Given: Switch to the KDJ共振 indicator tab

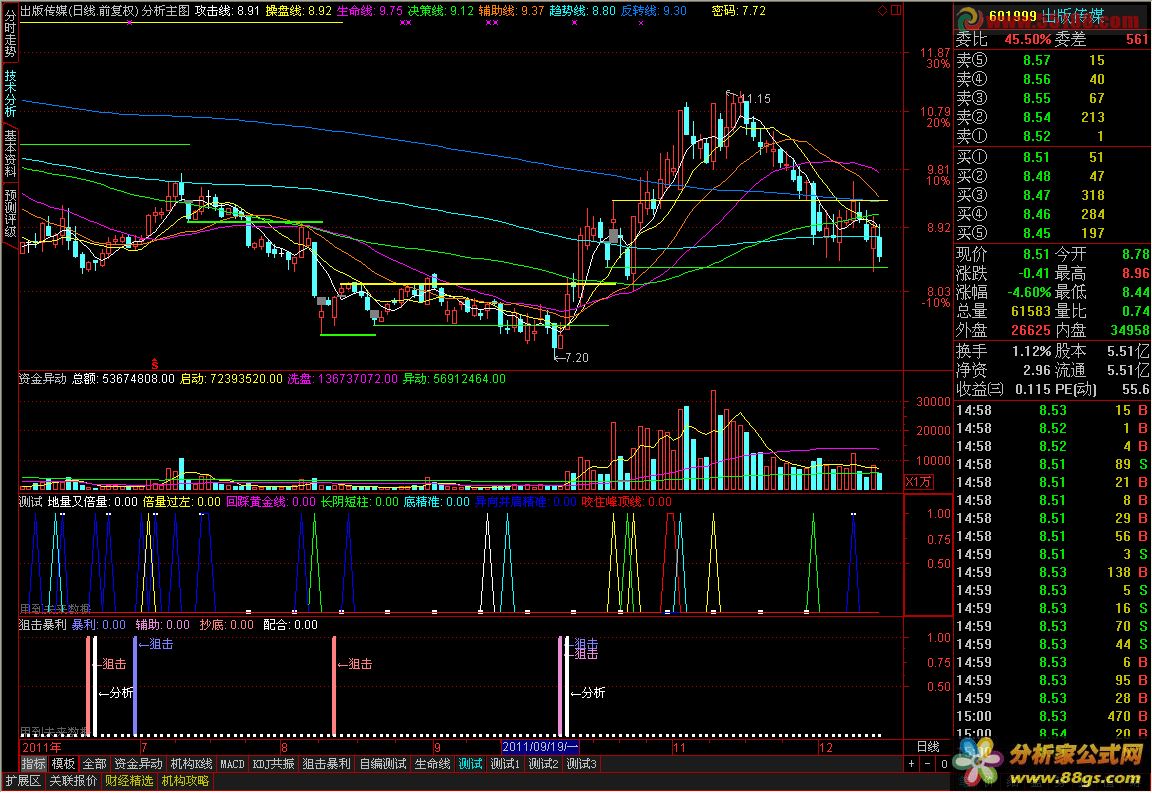Looking at the screenshot, I should (x=273, y=764).
